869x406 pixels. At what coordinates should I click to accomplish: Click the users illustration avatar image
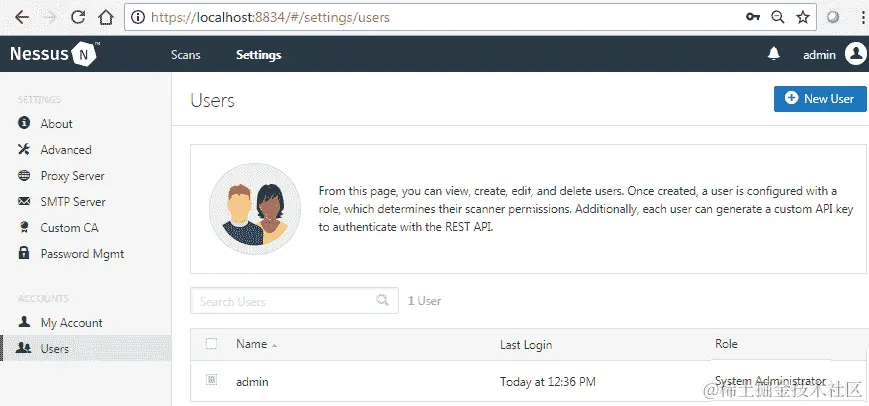click(x=255, y=209)
